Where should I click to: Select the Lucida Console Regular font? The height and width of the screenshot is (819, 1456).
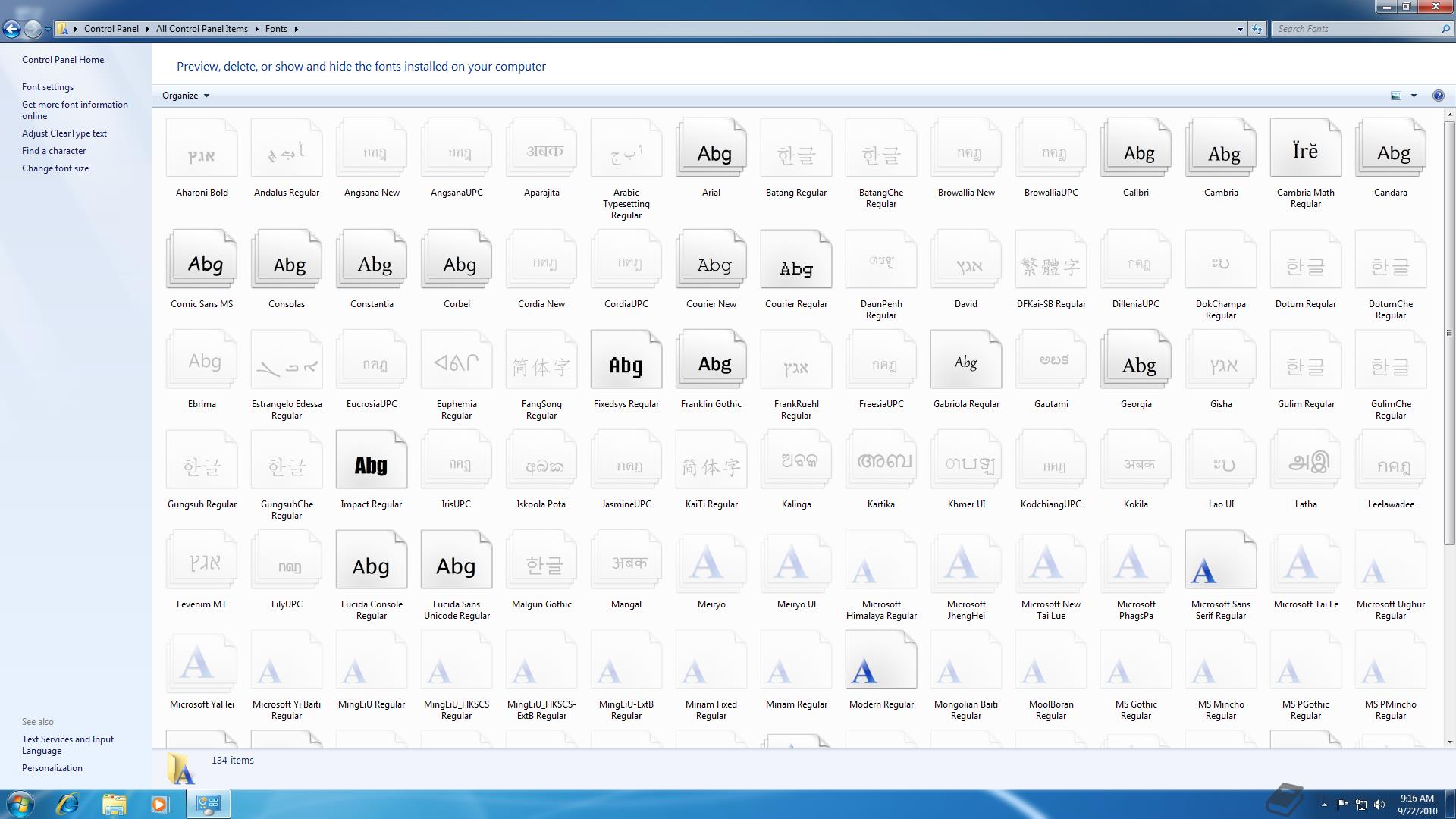tap(372, 560)
